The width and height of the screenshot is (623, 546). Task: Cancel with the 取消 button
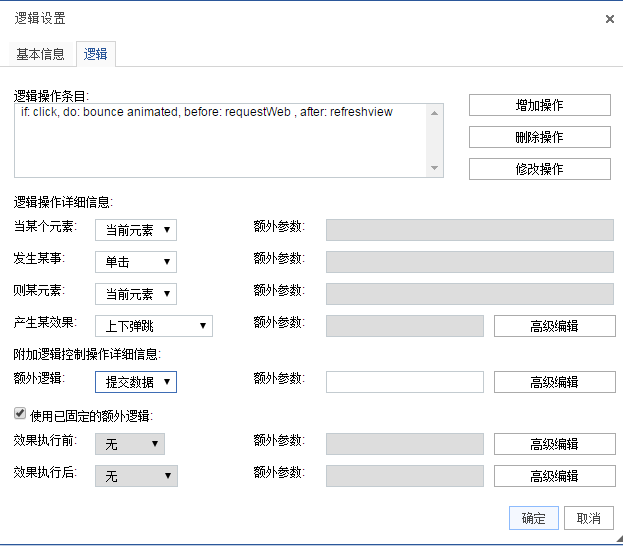(588, 518)
